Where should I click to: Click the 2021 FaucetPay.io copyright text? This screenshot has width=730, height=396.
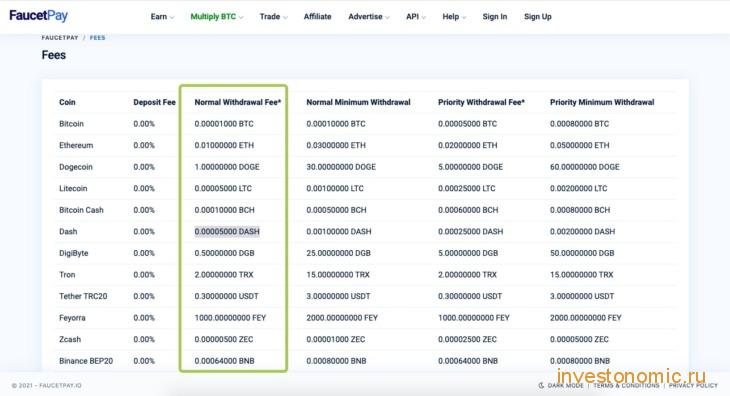coord(47,385)
